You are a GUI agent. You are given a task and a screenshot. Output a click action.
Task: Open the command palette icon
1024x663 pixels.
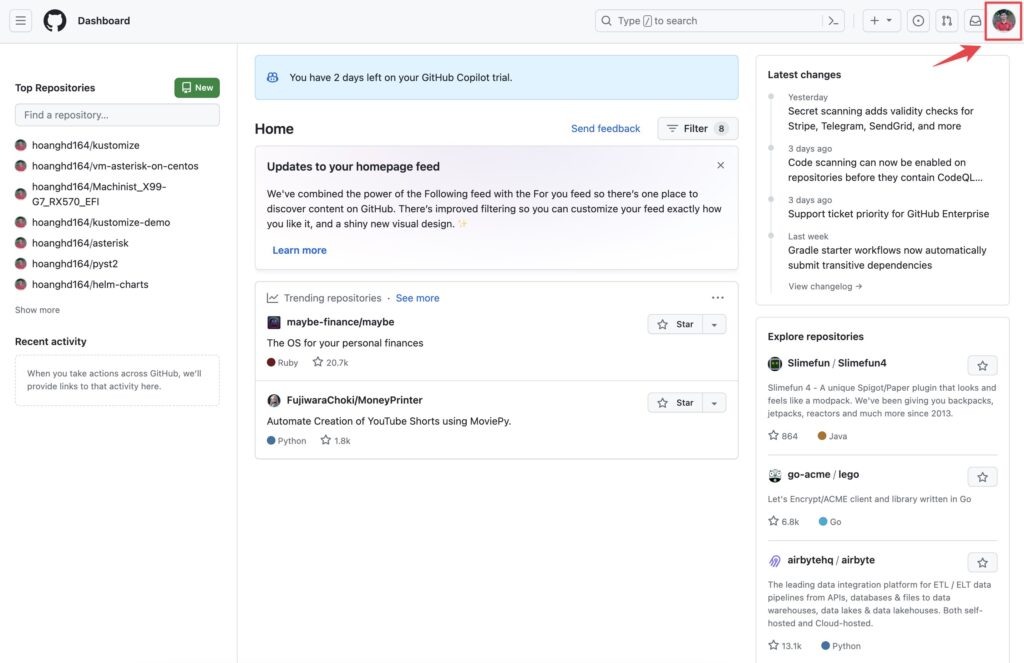pyautogui.click(x=833, y=21)
